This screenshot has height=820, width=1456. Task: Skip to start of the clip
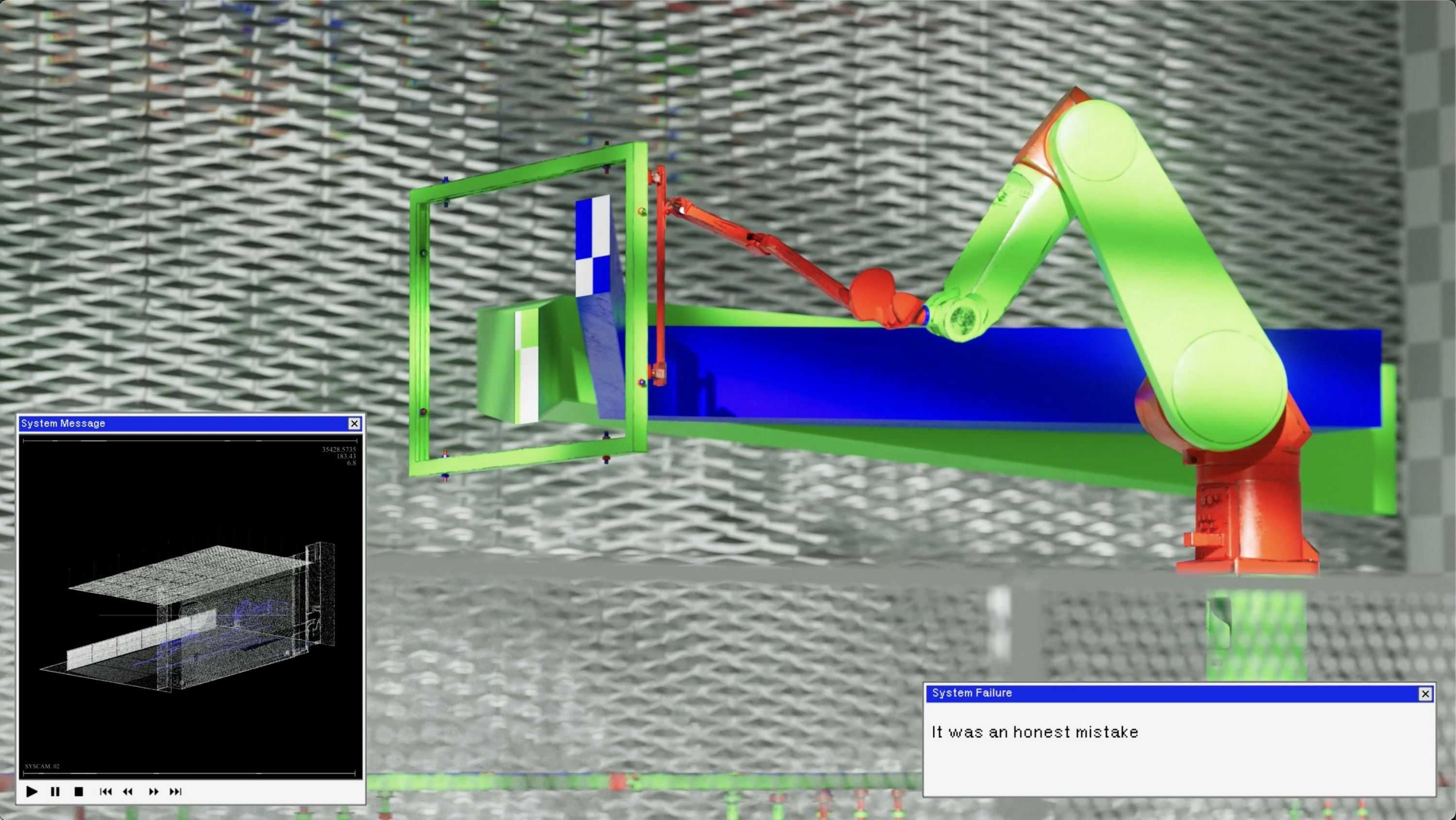(105, 792)
